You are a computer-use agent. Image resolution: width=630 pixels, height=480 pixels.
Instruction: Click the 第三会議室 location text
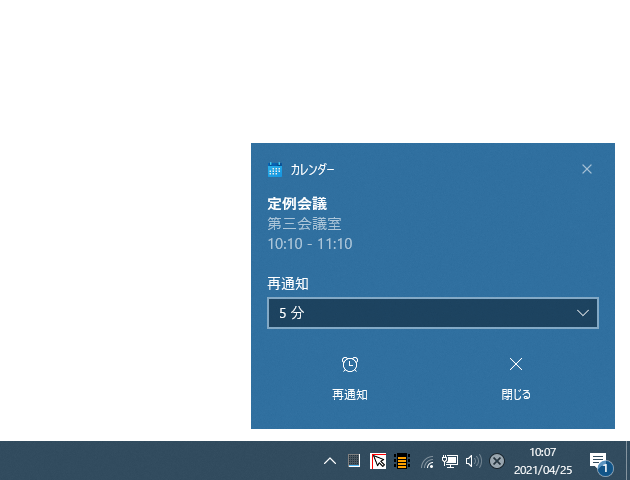click(x=305, y=224)
